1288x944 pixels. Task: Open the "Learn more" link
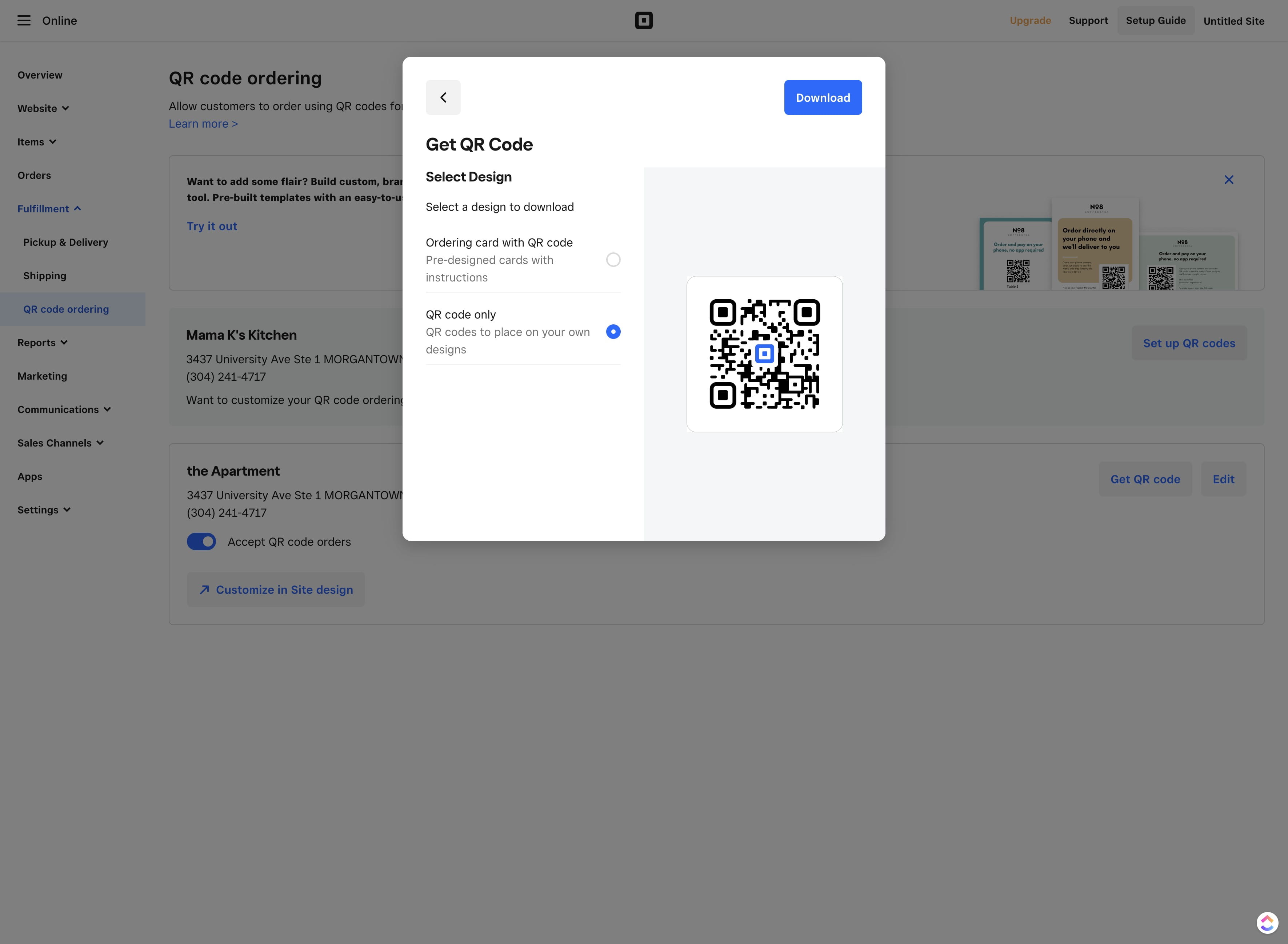point(203,123)
